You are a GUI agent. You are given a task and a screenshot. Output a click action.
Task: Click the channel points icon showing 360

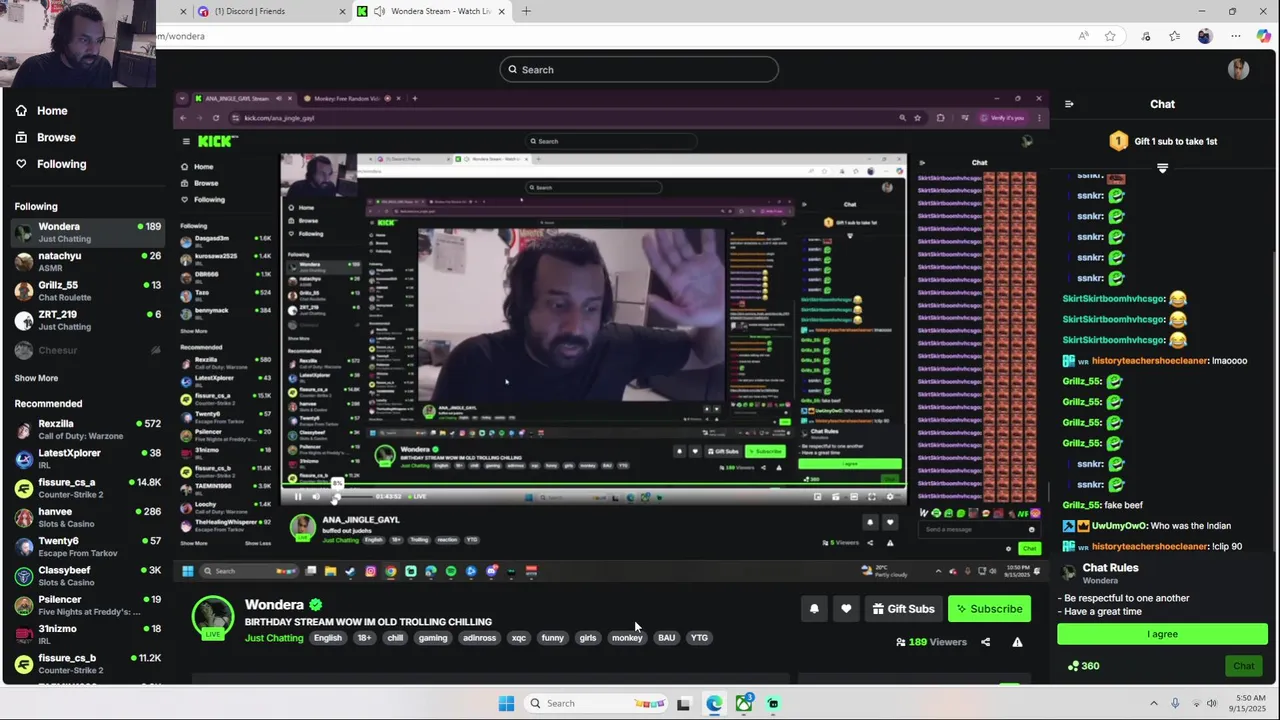(1083, 666)
